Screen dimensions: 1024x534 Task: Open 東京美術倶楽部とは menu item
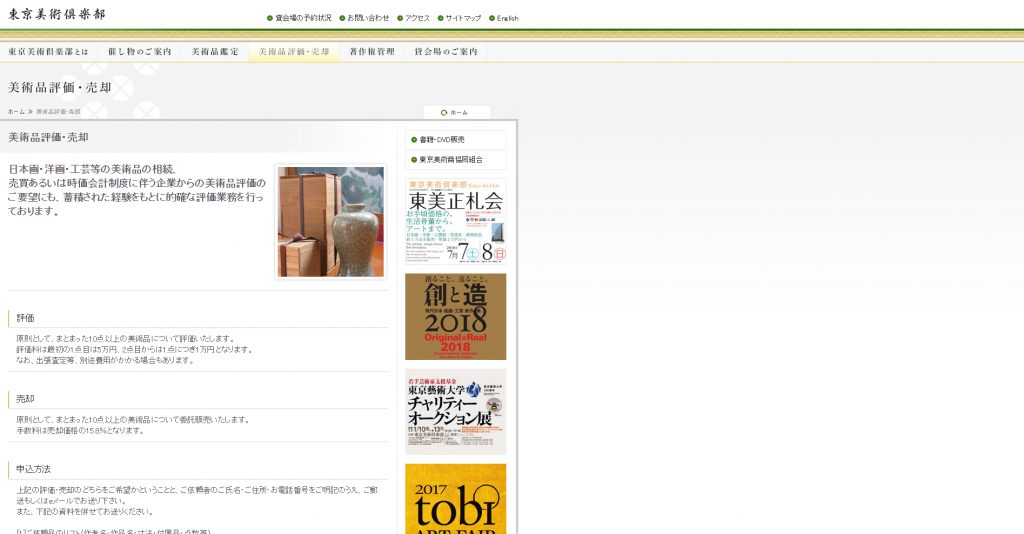[48, 52]
